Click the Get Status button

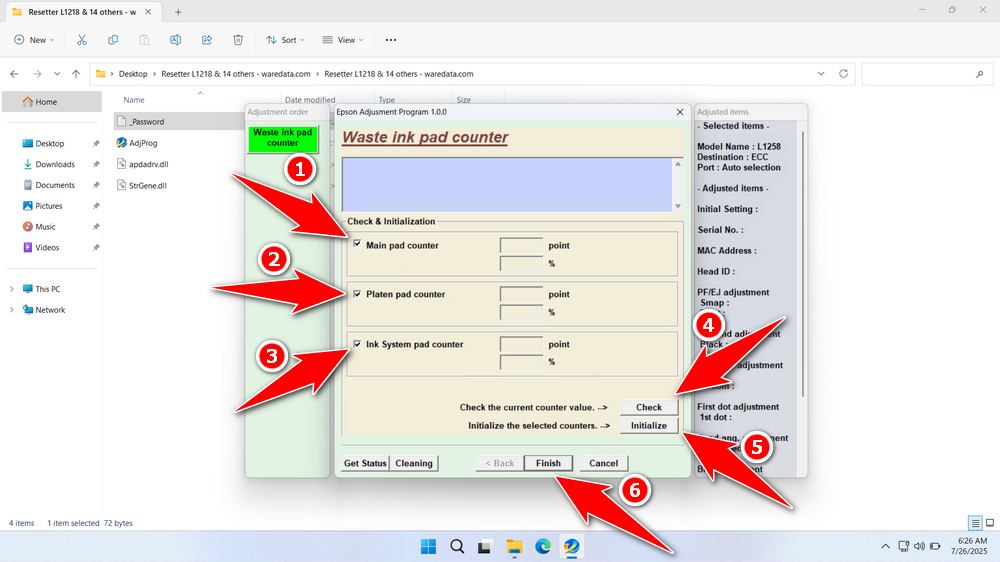click(365, 463)
